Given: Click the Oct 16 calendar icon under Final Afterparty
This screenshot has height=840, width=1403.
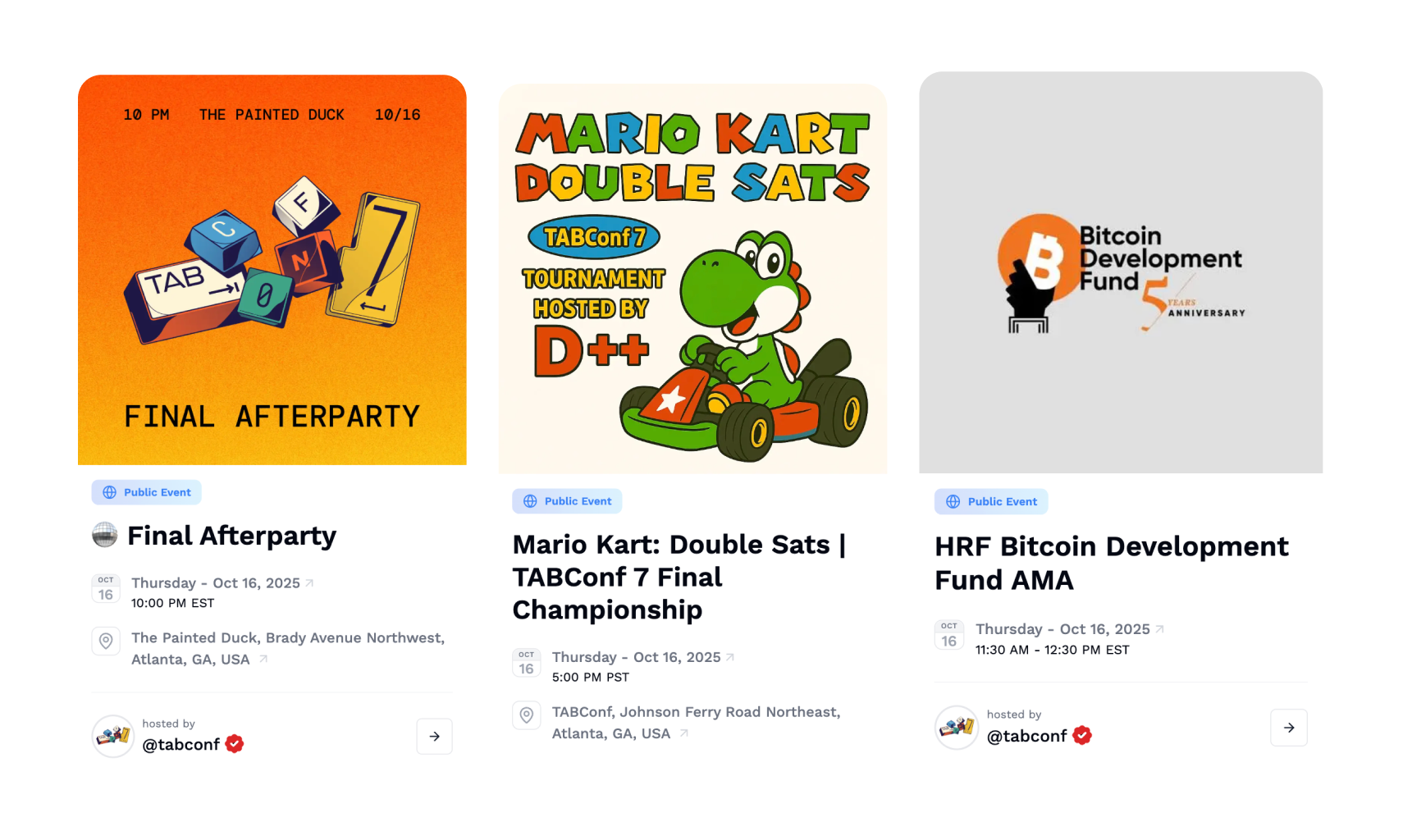Looking at the screenshot, I should (106, 588).
